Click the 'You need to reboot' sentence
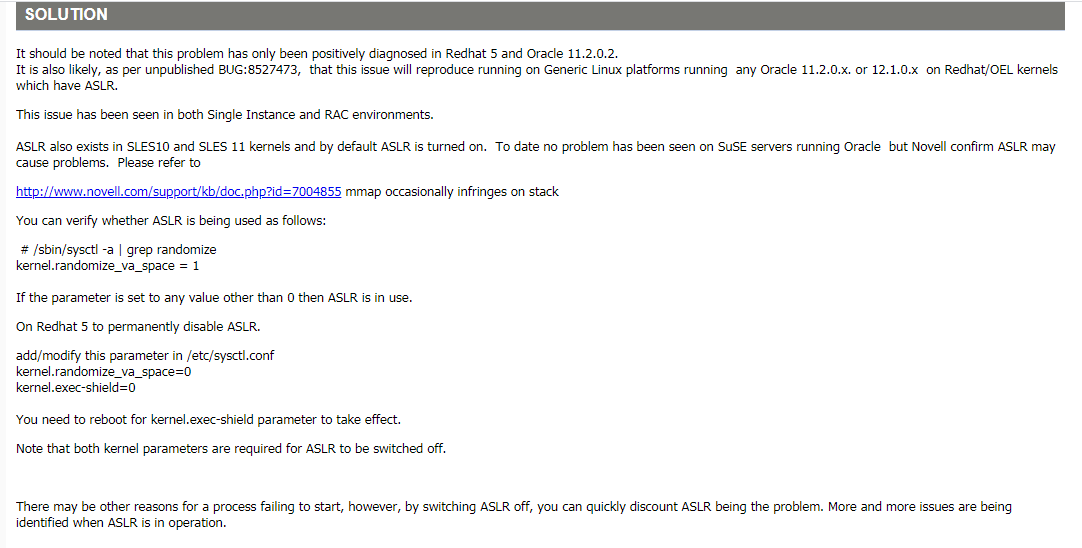Image resolution: width=1082 pixels, height=548 pixels. pos(208,419)
